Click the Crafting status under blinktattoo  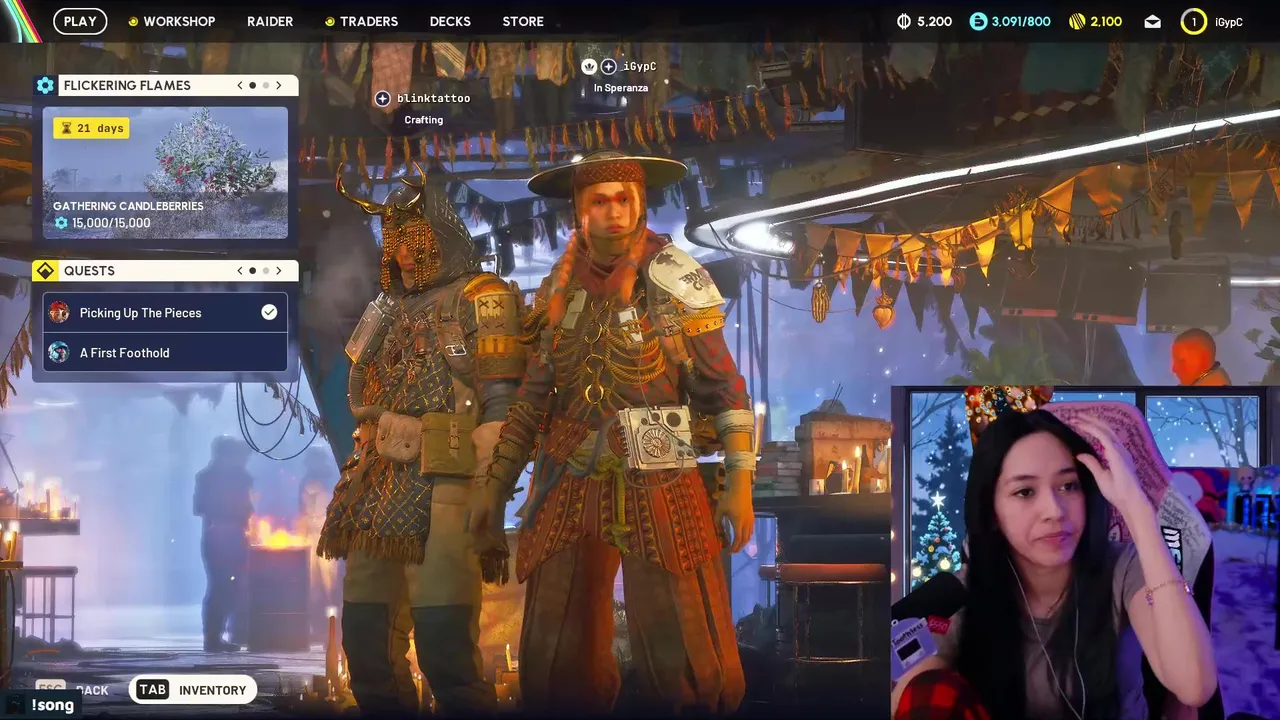click(x=423, y=120)
